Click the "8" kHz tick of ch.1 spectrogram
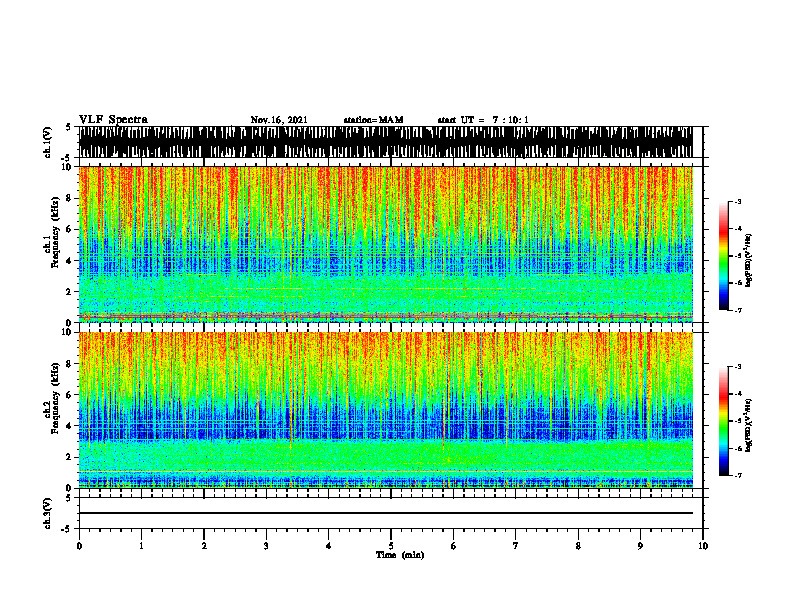 [69, 198]
